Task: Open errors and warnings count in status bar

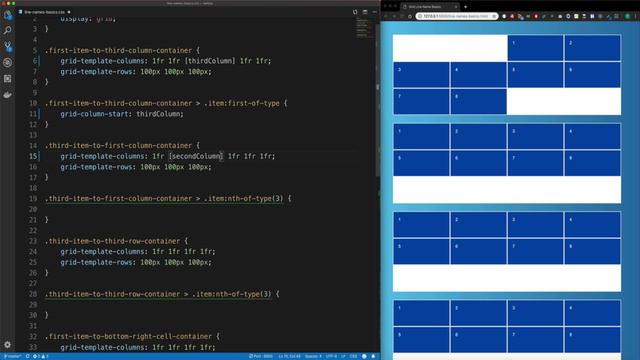Action: pyautogui.click(x=40, y=356)
